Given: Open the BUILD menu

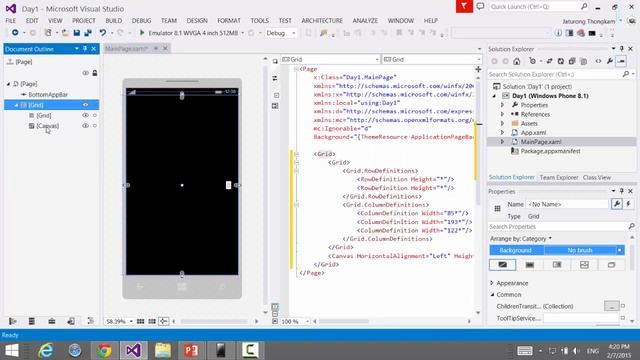Looking at the screenshot, I should [113, 20].
